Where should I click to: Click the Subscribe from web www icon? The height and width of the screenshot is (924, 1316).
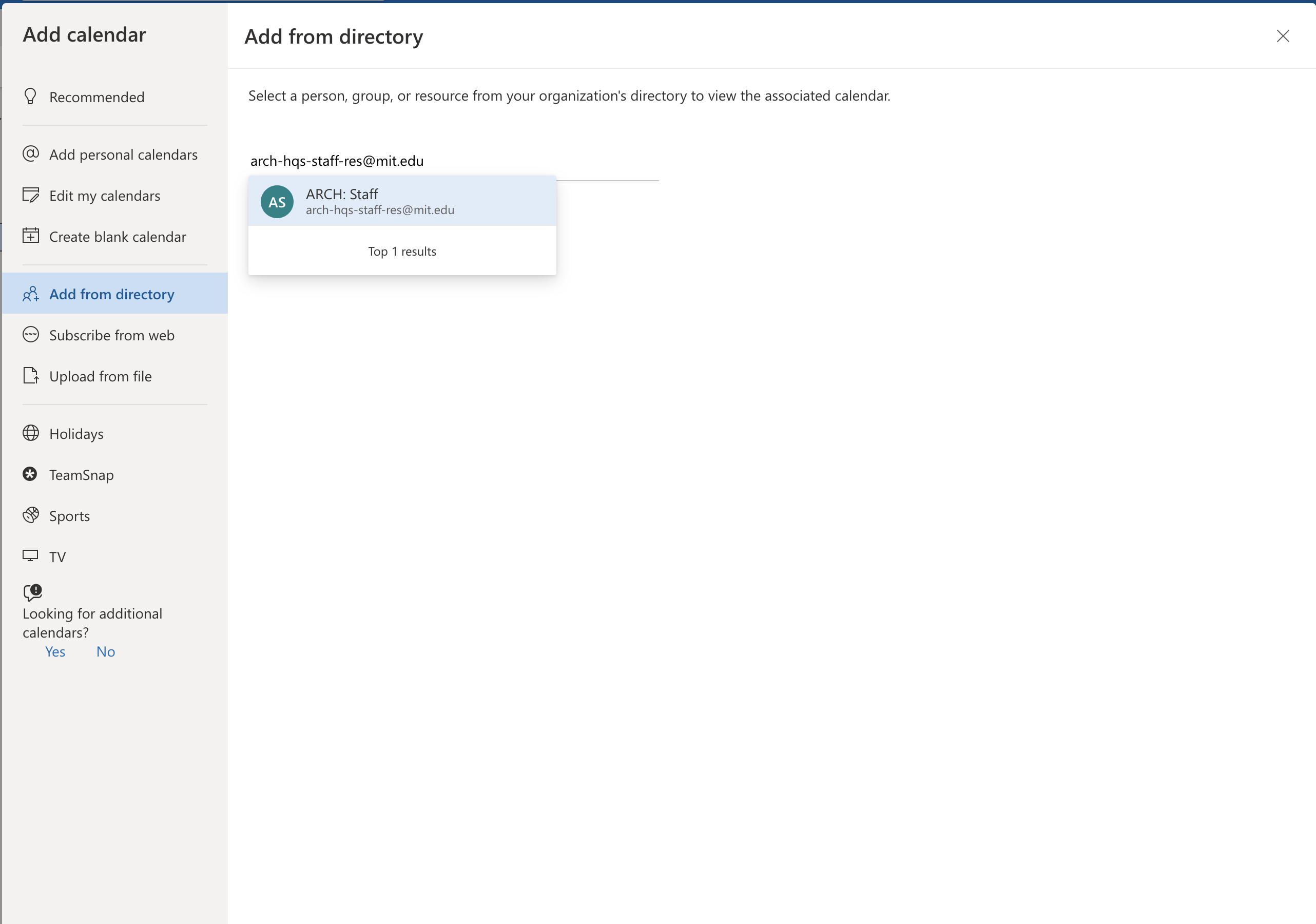[30, 335]
